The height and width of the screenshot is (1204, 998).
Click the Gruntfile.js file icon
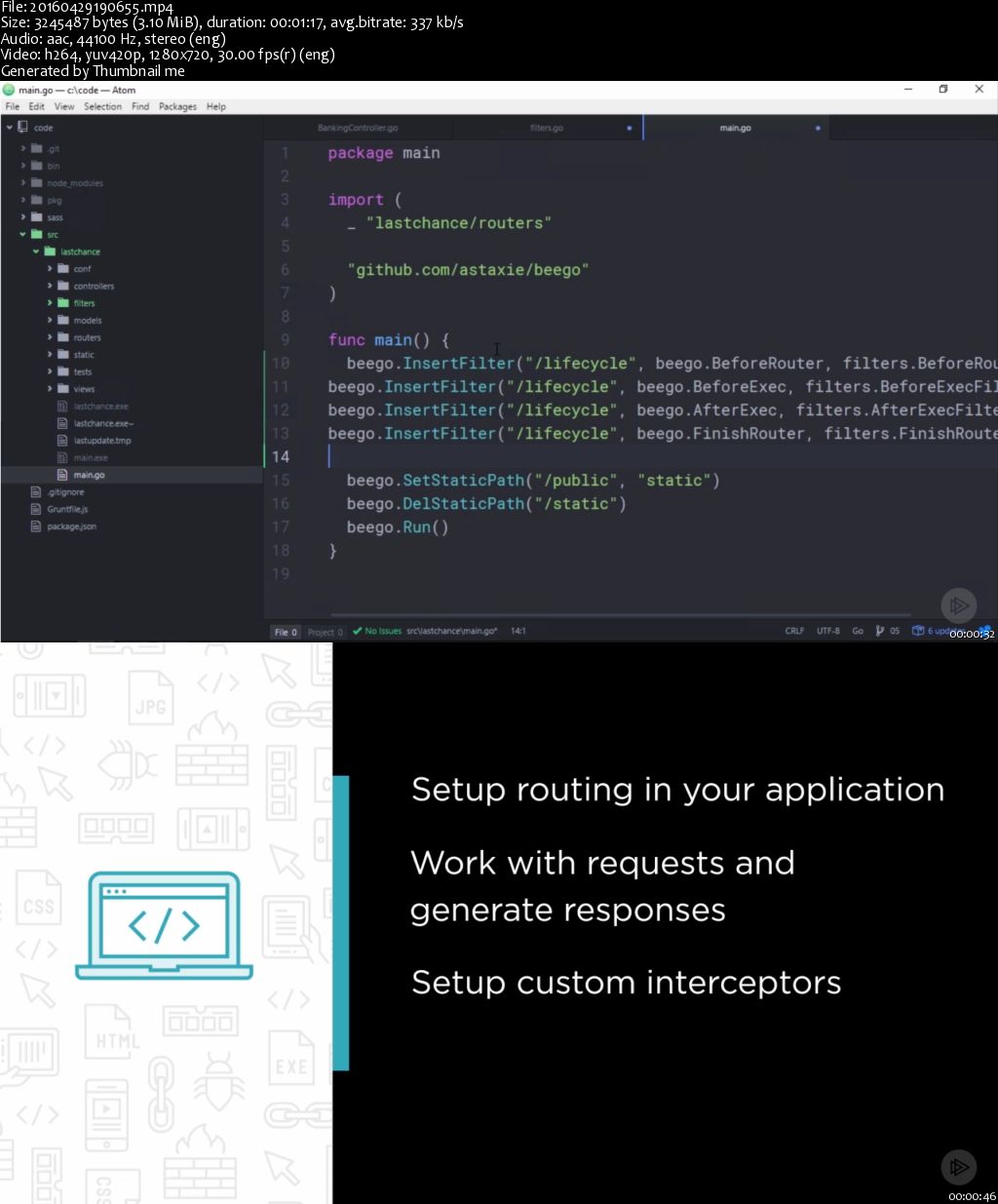tap(37, 509)
